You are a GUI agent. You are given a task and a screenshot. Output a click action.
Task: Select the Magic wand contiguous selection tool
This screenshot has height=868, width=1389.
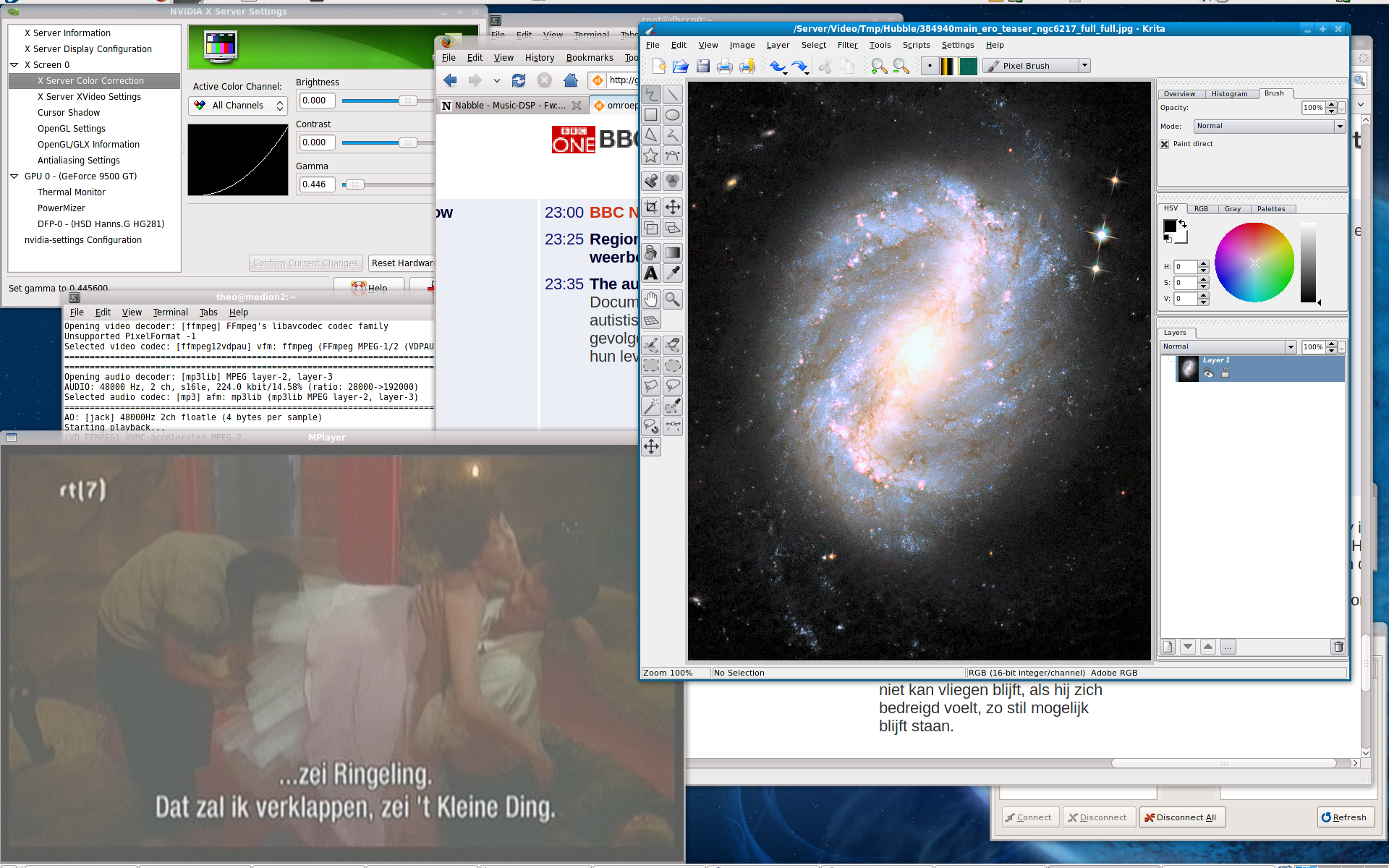click(651, 406)
